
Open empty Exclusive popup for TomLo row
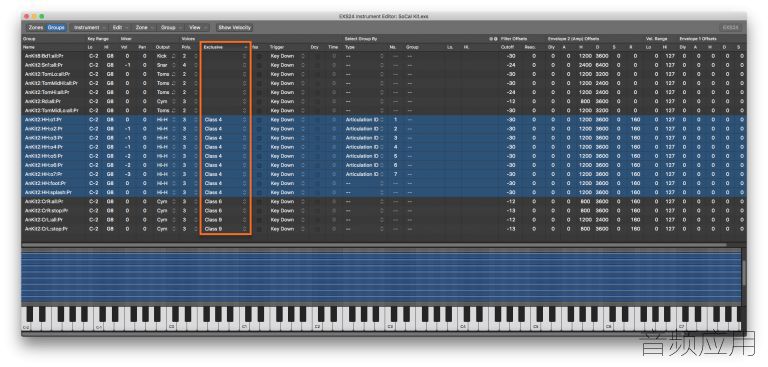point(225,74)
